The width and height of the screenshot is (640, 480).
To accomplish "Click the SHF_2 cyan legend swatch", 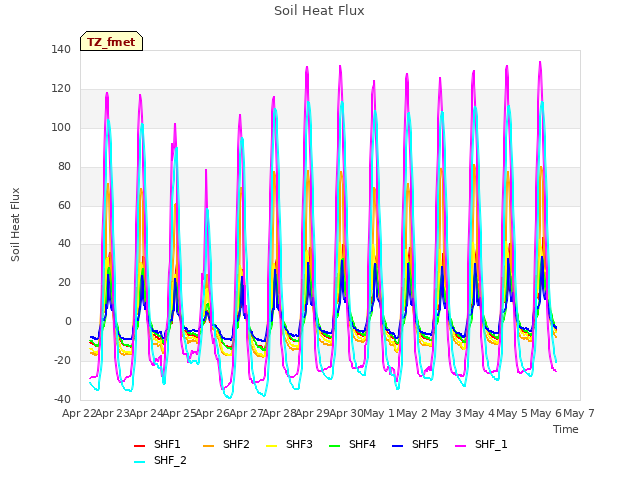I will tap(140, 462).
